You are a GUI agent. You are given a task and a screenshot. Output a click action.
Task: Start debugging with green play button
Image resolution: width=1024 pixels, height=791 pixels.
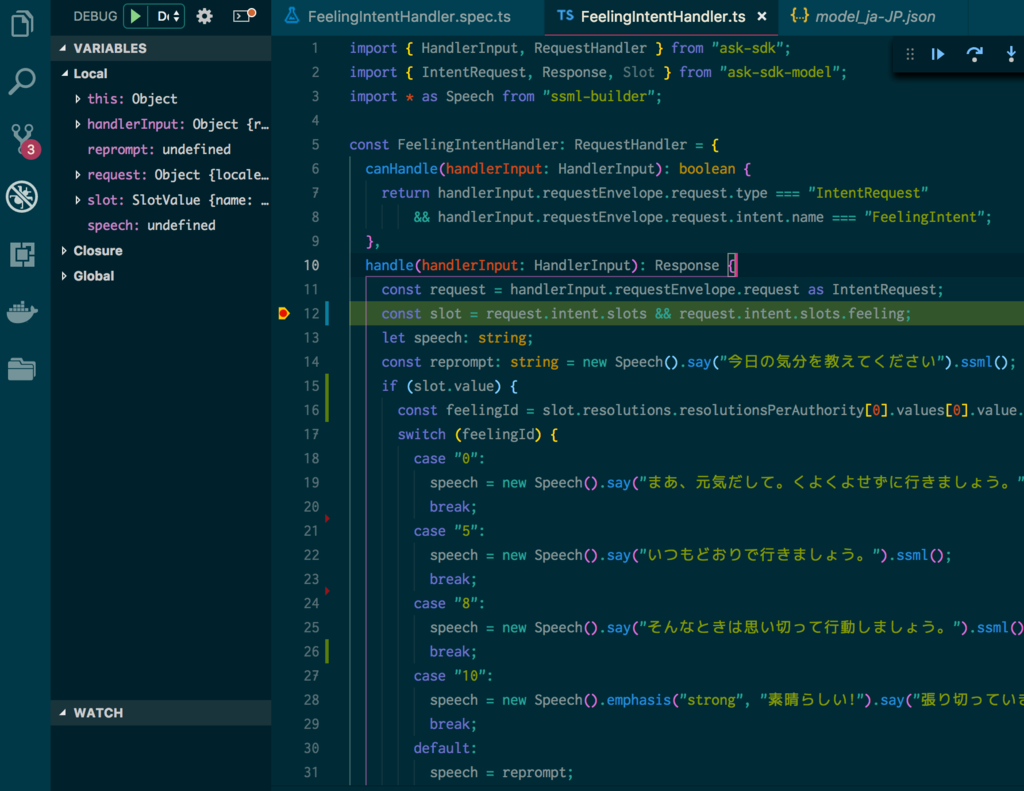click(135, 16)
